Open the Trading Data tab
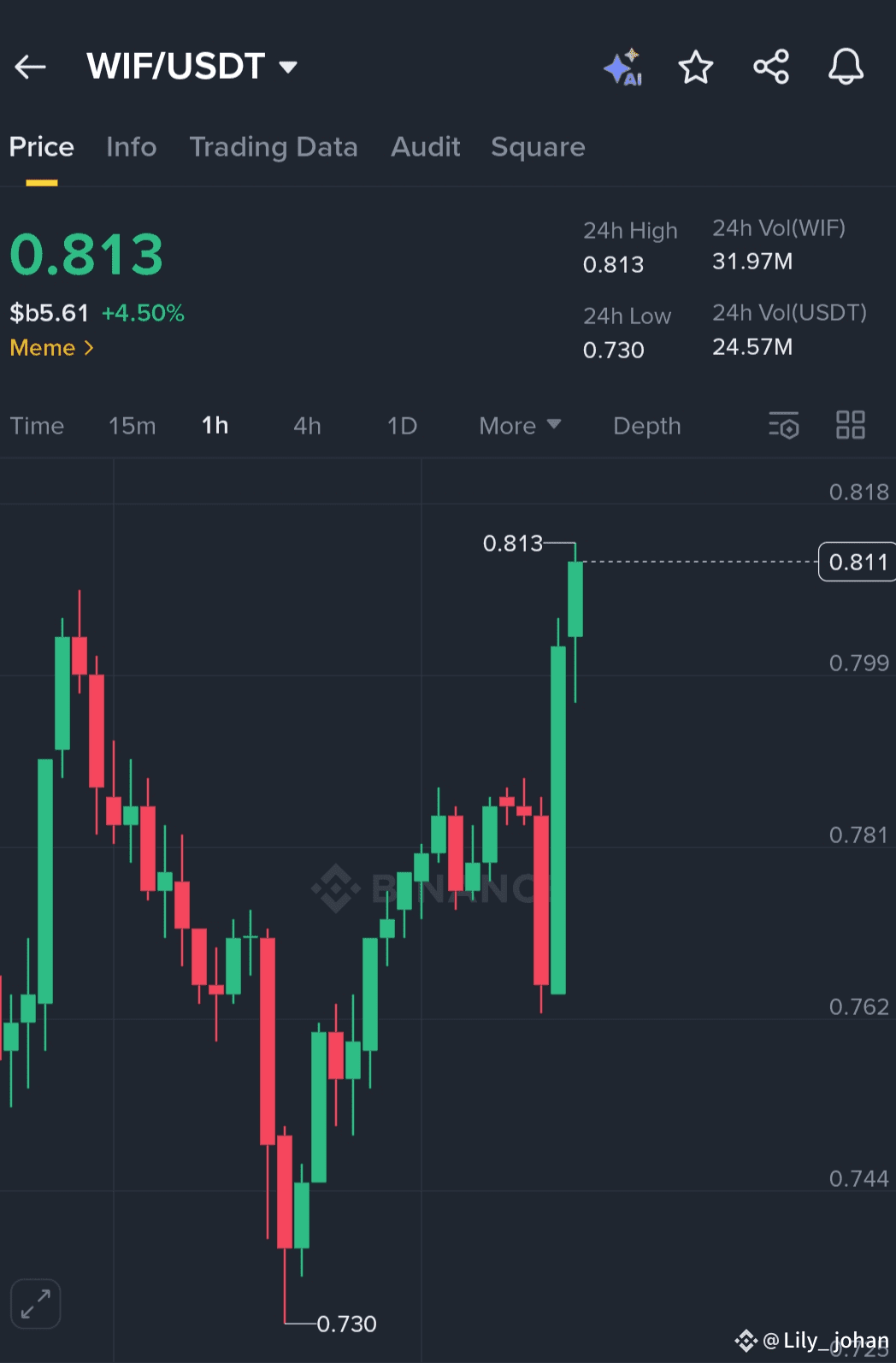This screenshot has height=1363, width=896. (274, 147)
